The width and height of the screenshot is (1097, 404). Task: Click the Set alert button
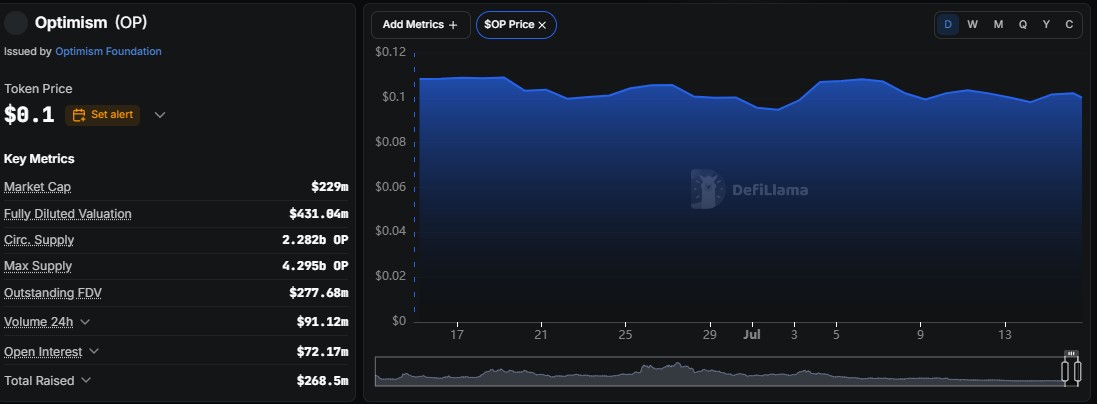tap(103, 115)
